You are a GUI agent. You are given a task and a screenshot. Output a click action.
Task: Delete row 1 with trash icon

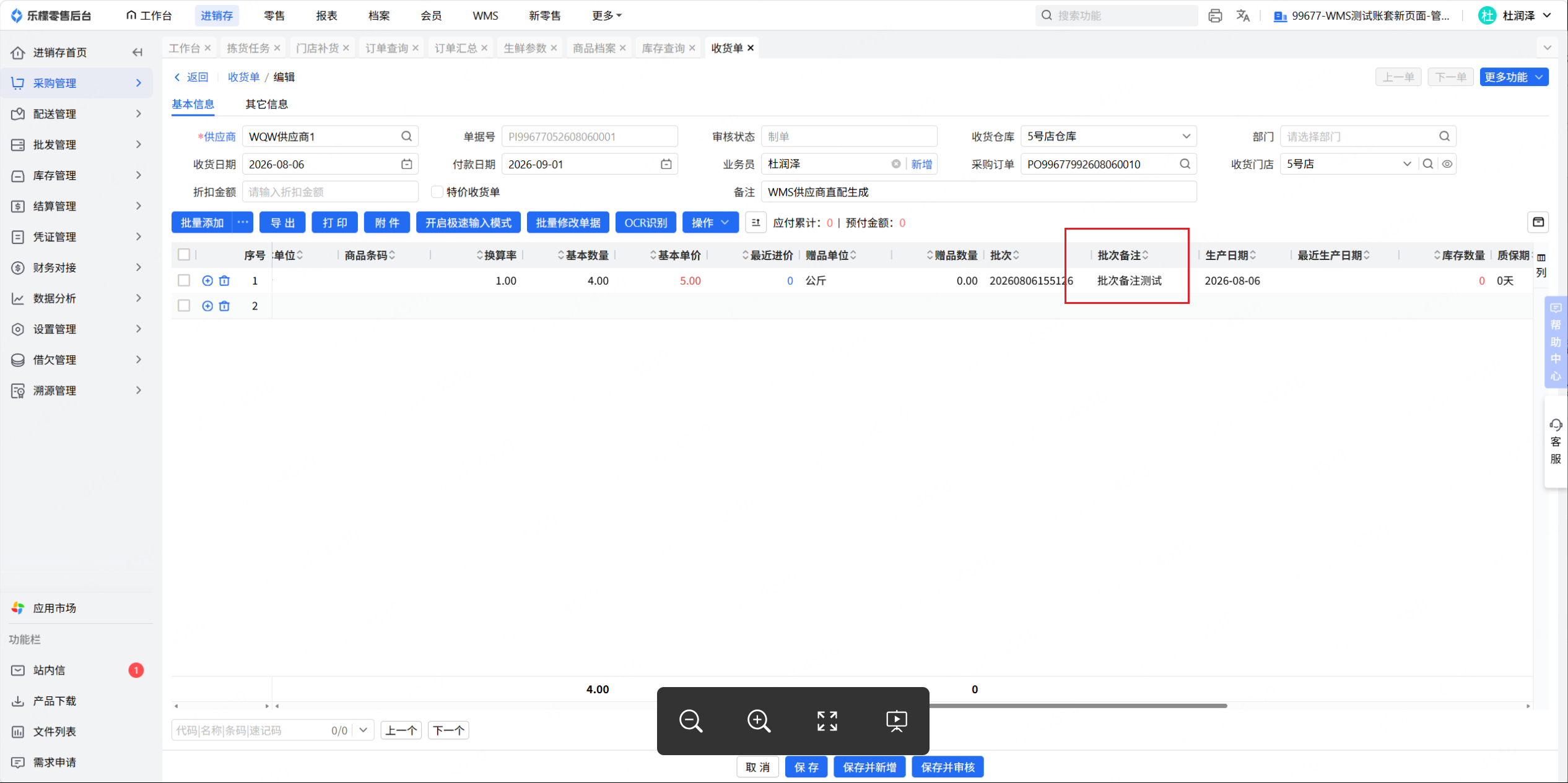(224, 280)
